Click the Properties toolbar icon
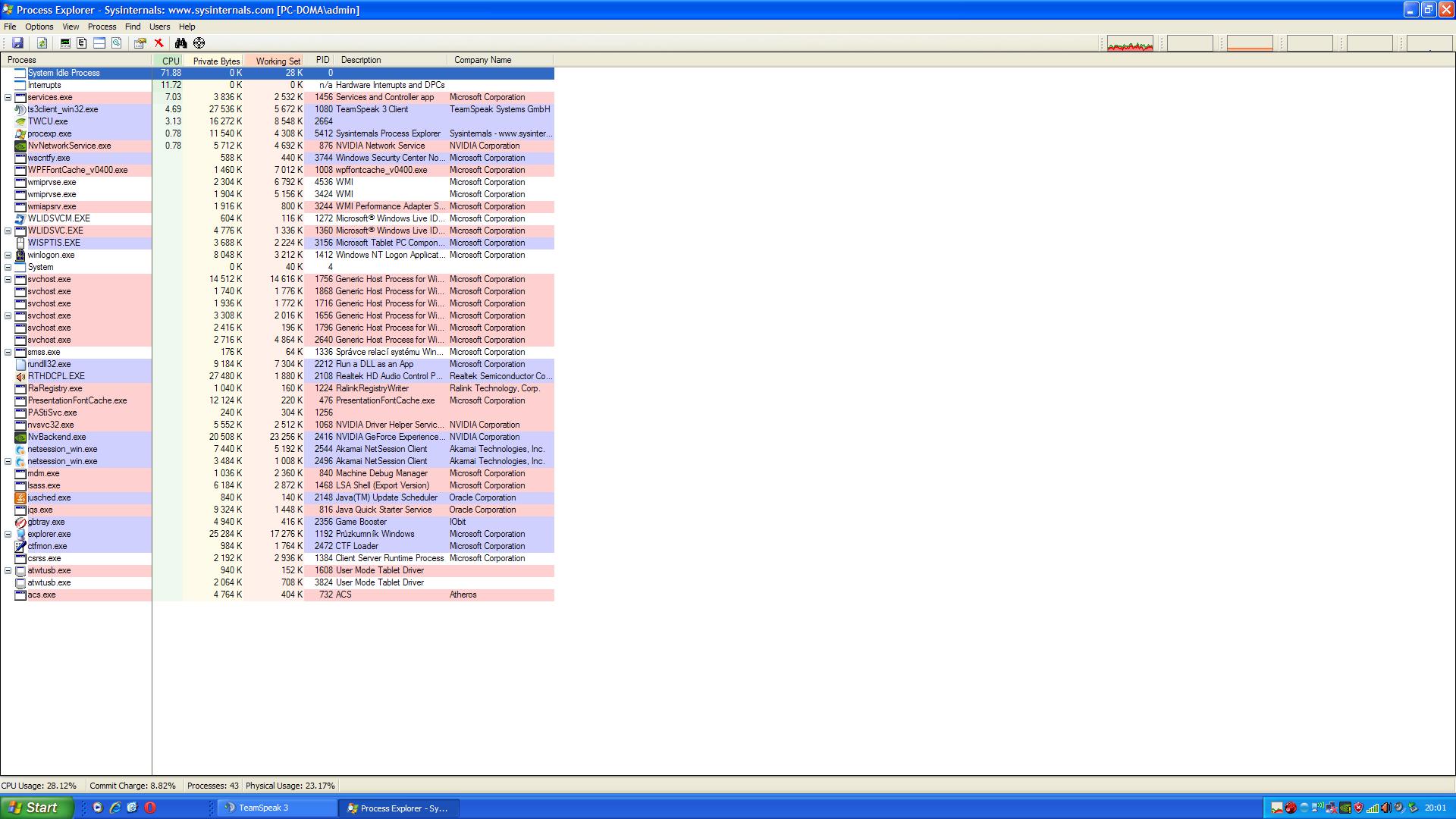1456x819 pixels. pyautogui.click(x=140, y=43)
